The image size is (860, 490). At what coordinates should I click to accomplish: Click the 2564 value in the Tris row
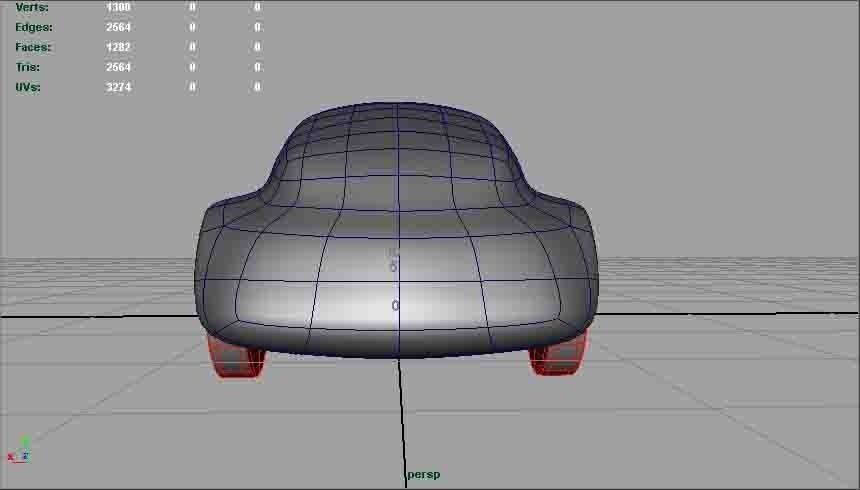pyautogui.click(x=118, y=67)
